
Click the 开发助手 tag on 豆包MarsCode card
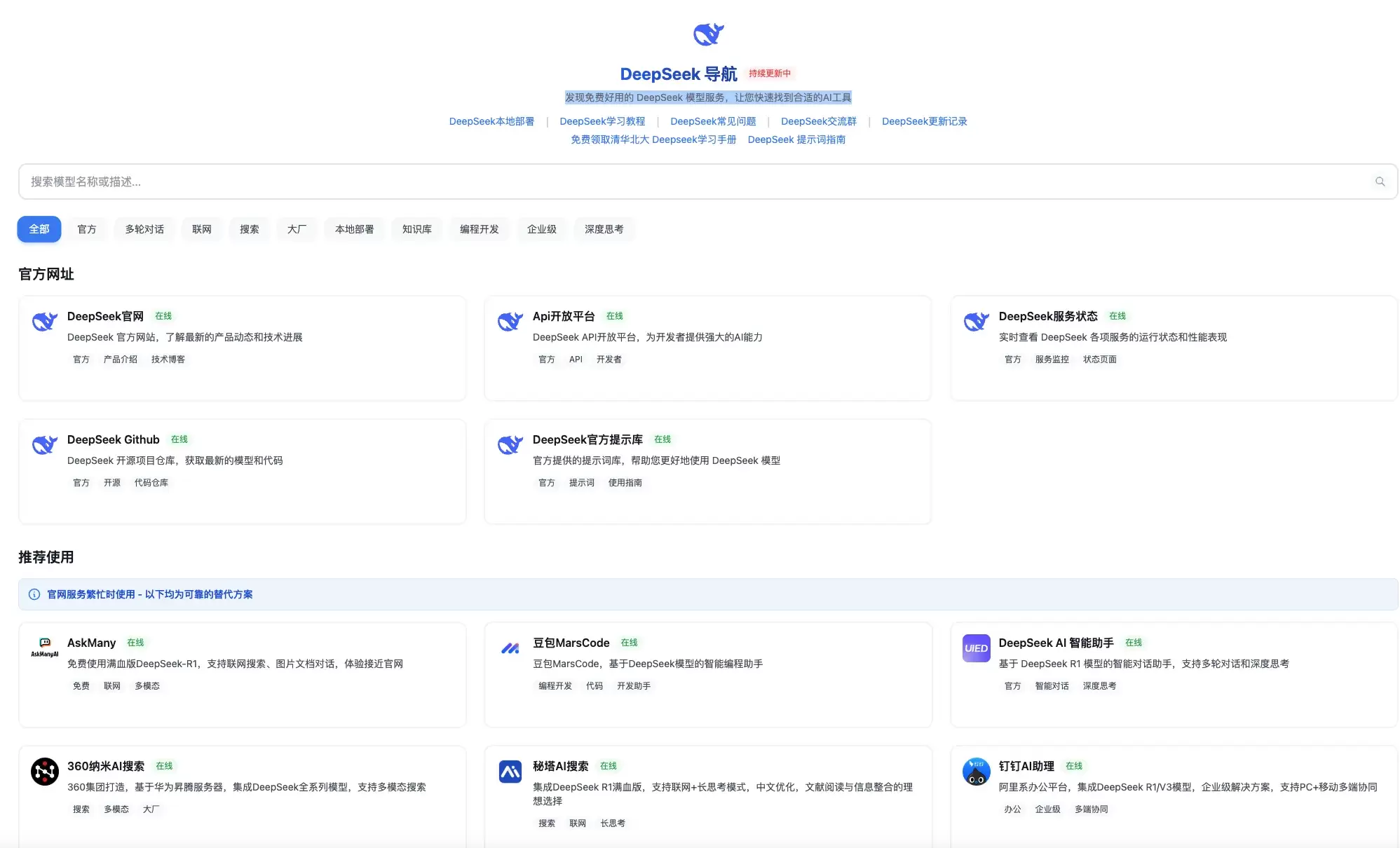pos(634,686)
